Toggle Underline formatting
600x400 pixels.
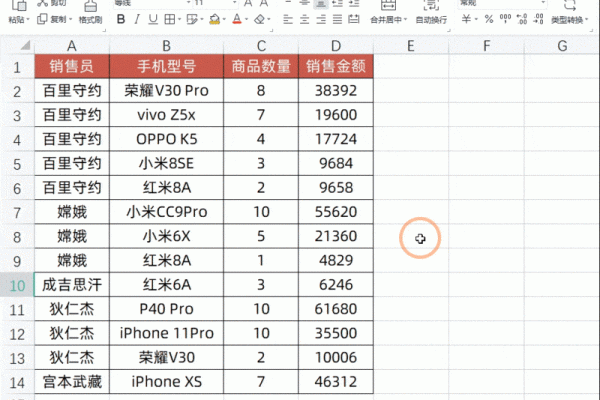(153, 19)
